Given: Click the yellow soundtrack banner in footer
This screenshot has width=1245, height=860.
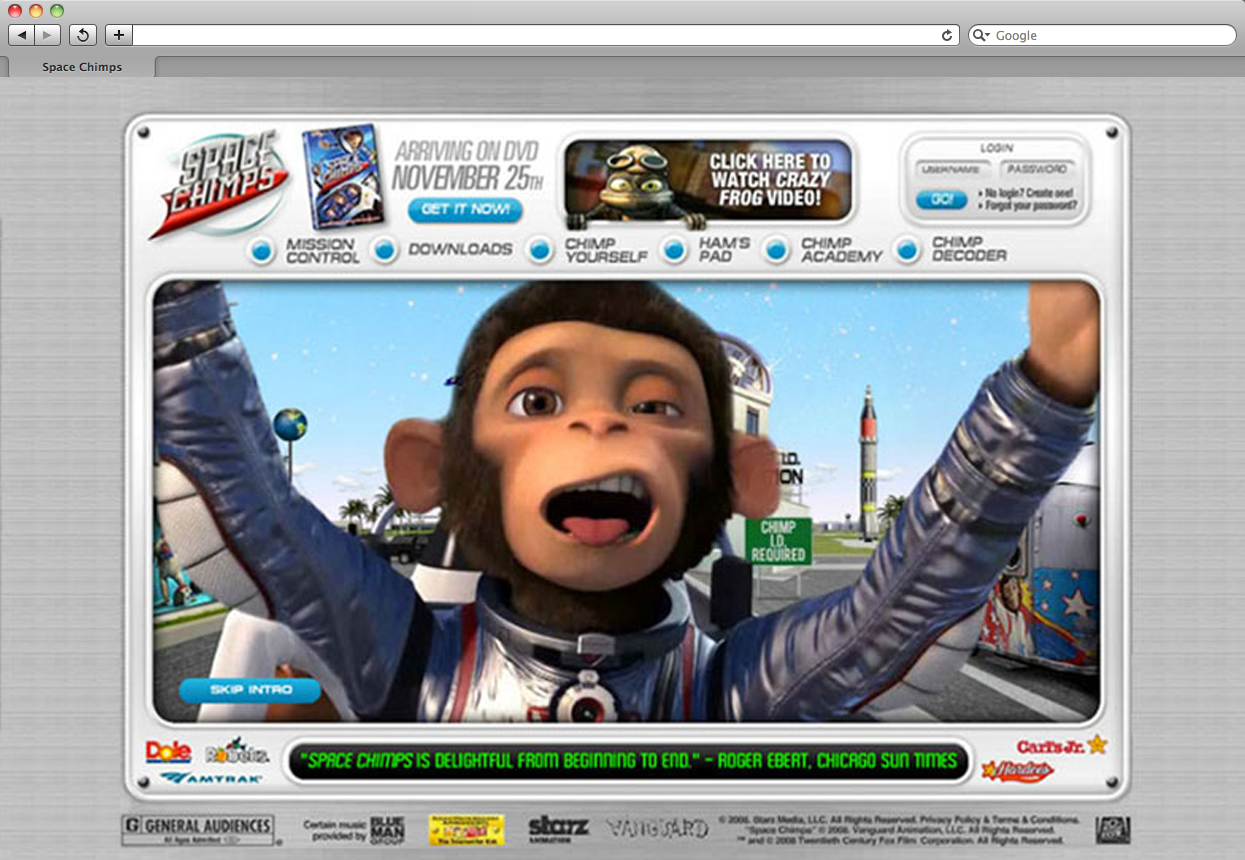Looking at the screenshot, I should point(466,830).
